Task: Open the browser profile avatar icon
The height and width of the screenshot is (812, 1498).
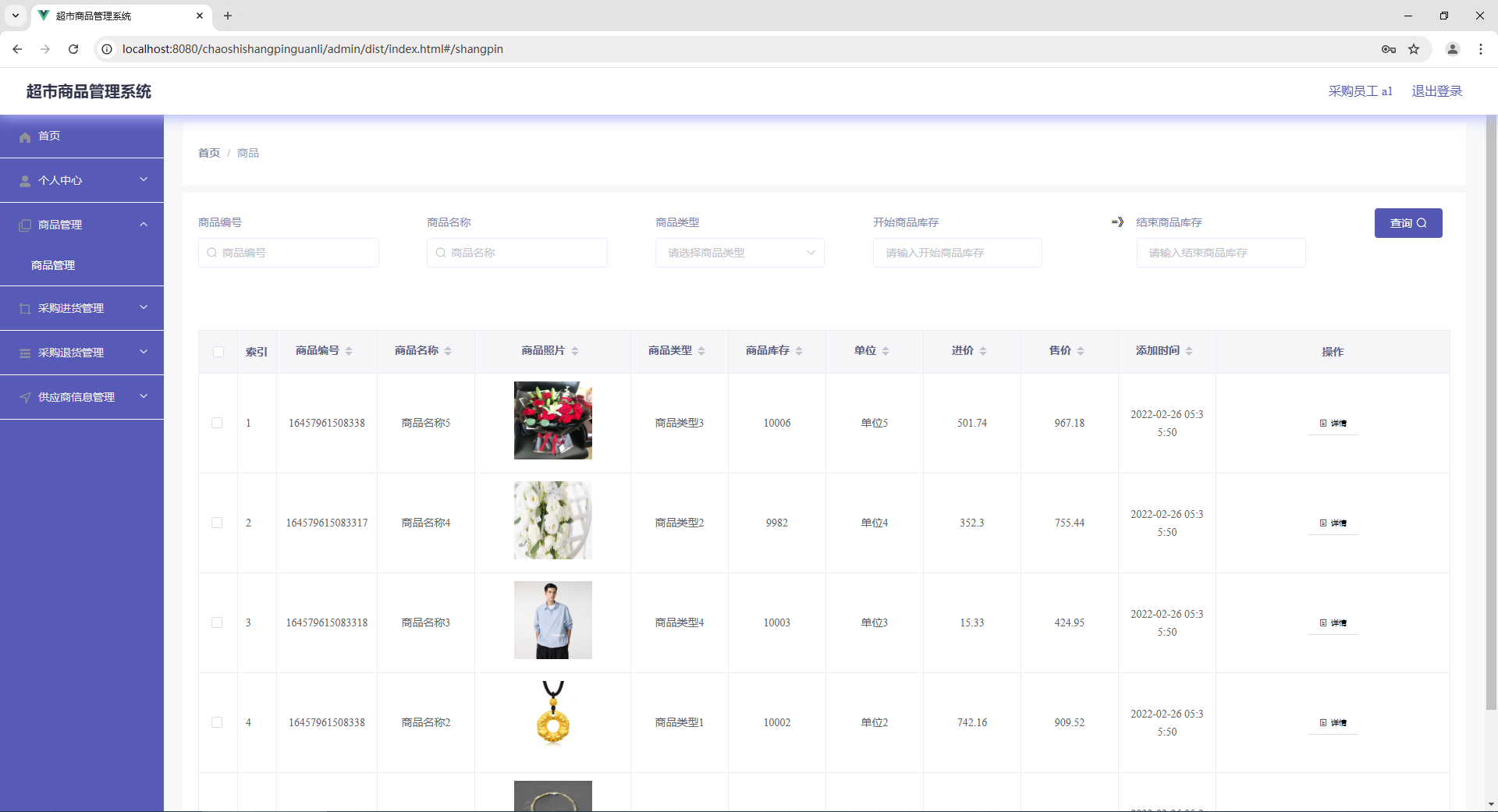Action: (x=1453, y=49)
